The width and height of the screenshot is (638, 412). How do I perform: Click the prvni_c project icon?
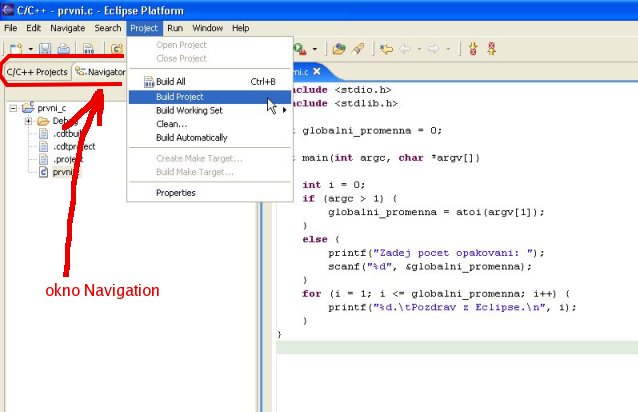[28, 108]
